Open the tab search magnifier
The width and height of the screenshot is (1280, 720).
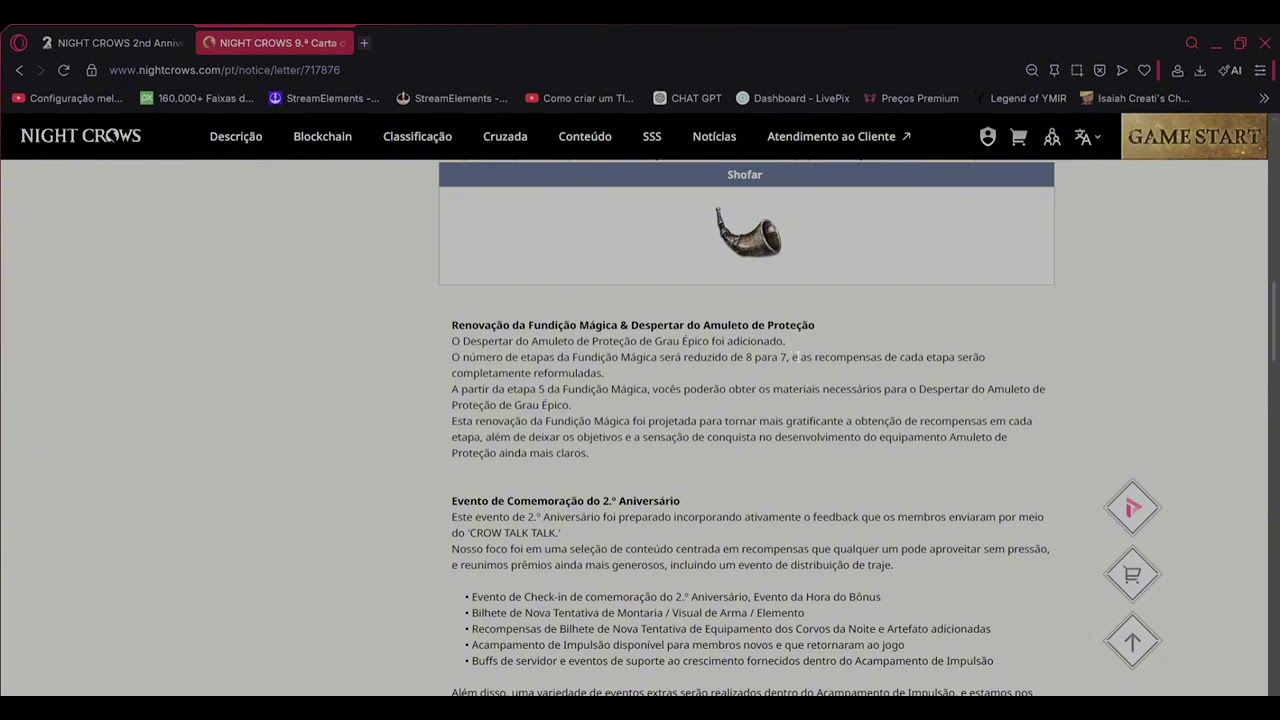pyautogui.click(x=1192, y=43)
